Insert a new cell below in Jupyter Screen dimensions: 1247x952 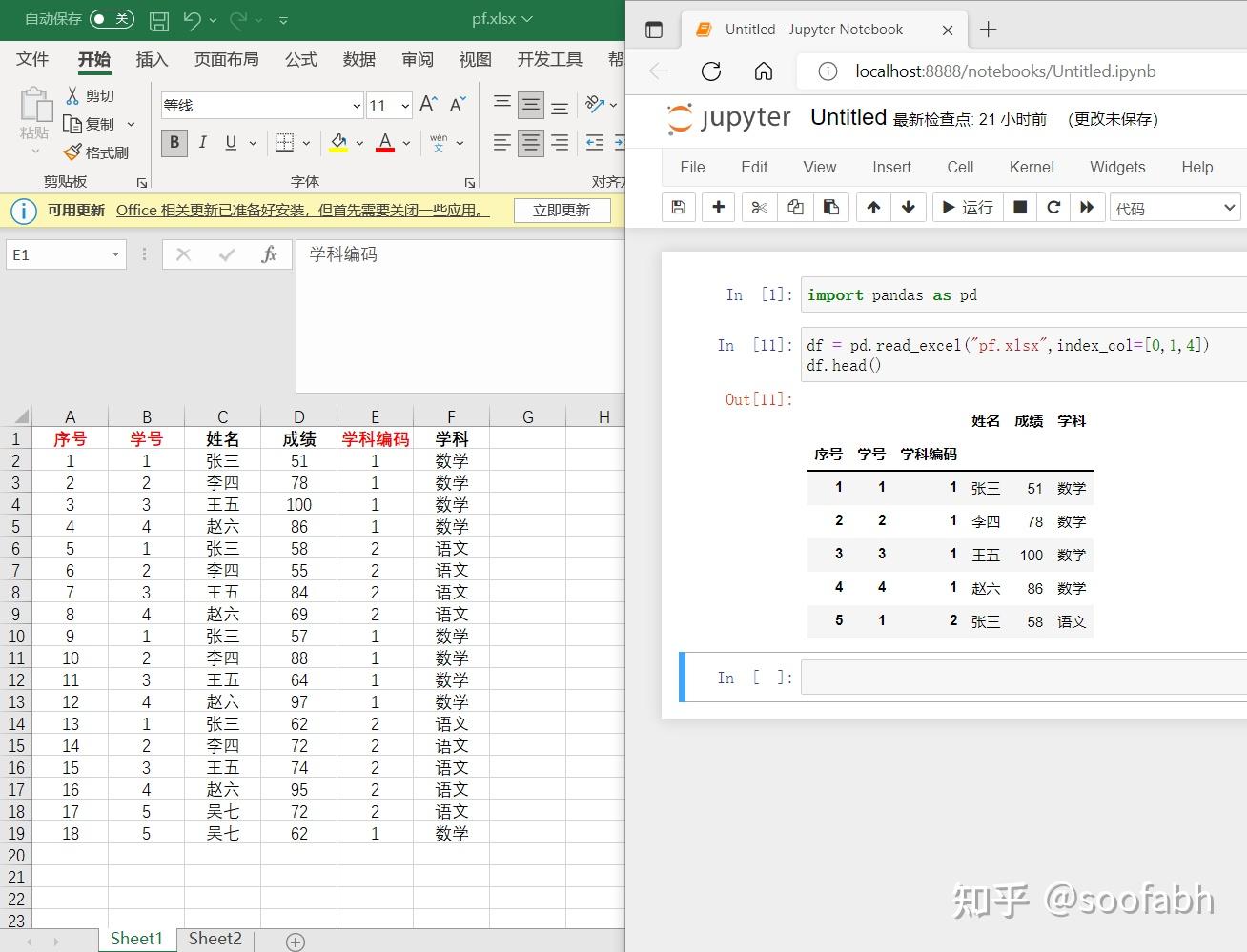point(718,207)
